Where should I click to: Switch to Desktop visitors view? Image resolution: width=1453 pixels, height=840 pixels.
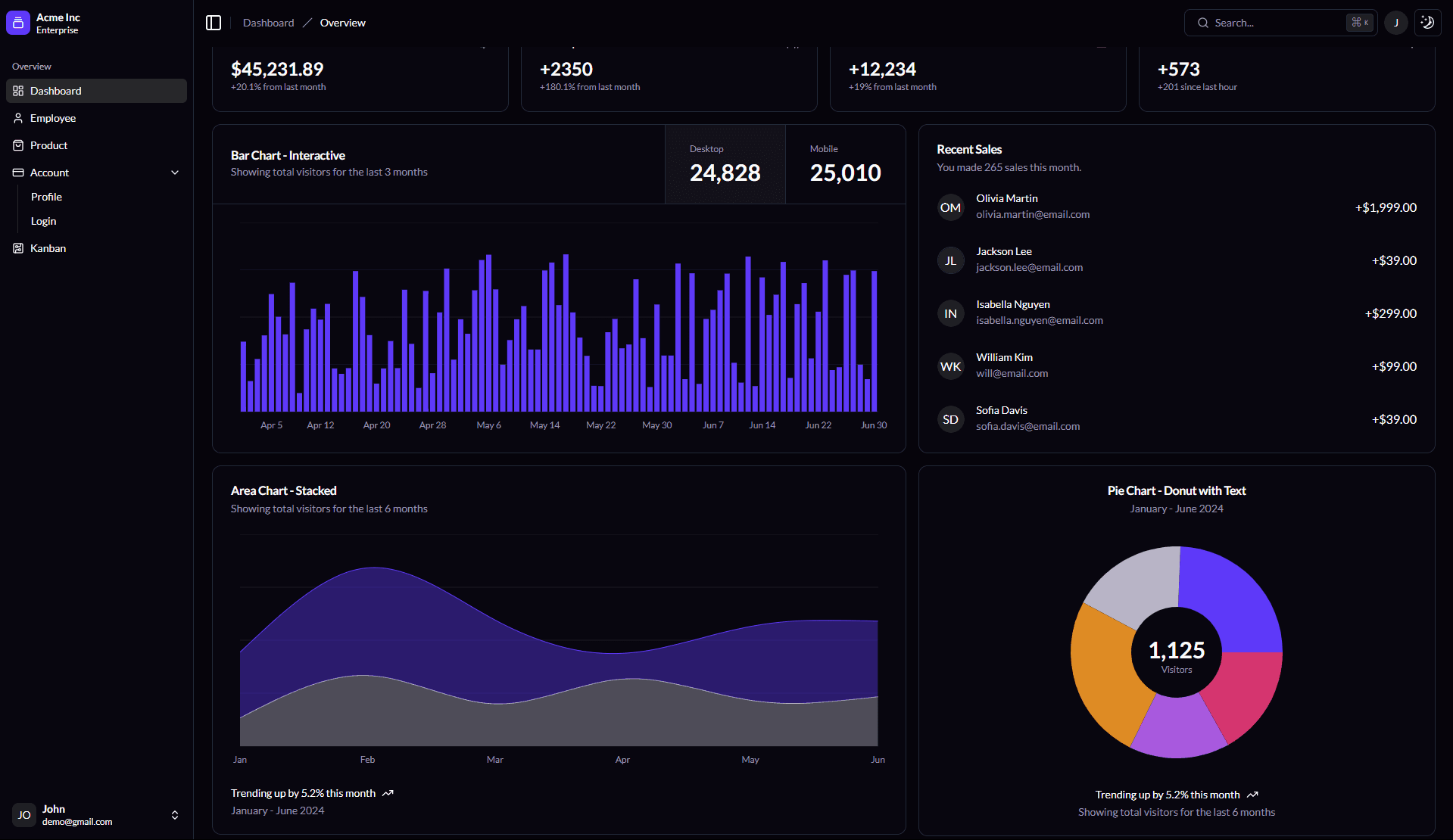(x=725, y=163)
